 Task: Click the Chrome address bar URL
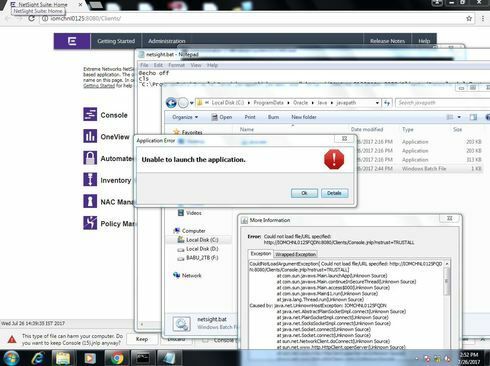(86, 18)
